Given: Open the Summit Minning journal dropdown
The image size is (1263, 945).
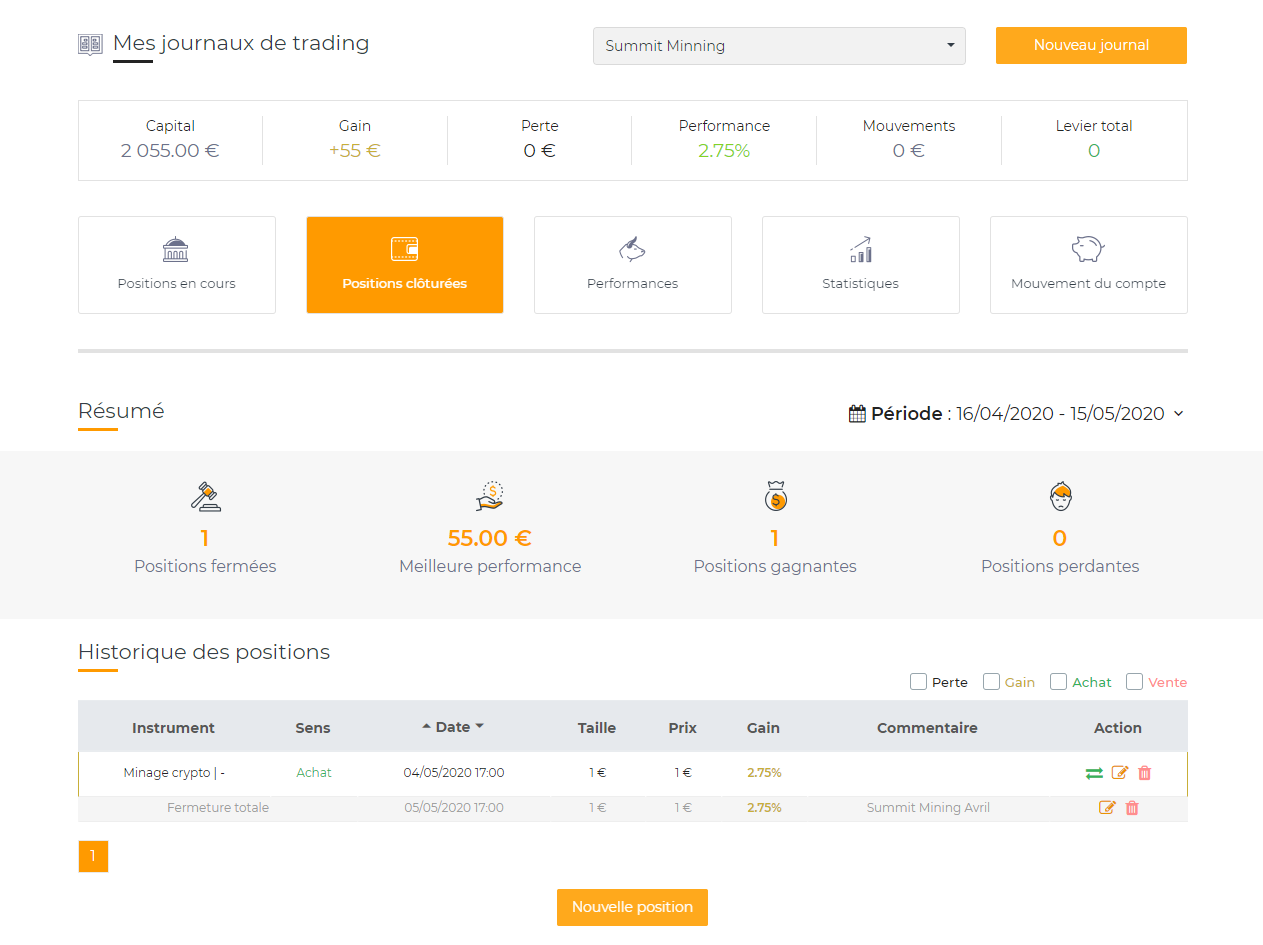Looking at the screenshot, I should click(779, 45).
